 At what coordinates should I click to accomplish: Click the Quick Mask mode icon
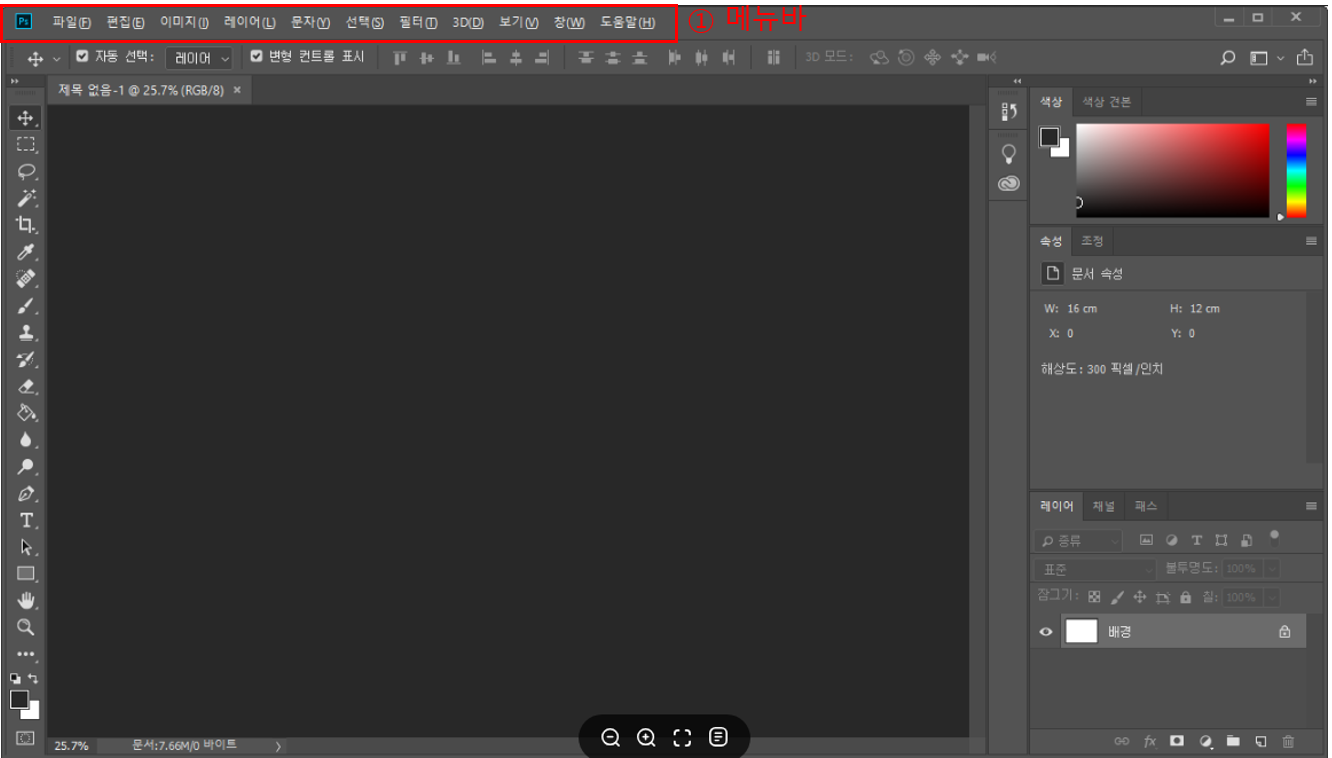pos(25,738)
